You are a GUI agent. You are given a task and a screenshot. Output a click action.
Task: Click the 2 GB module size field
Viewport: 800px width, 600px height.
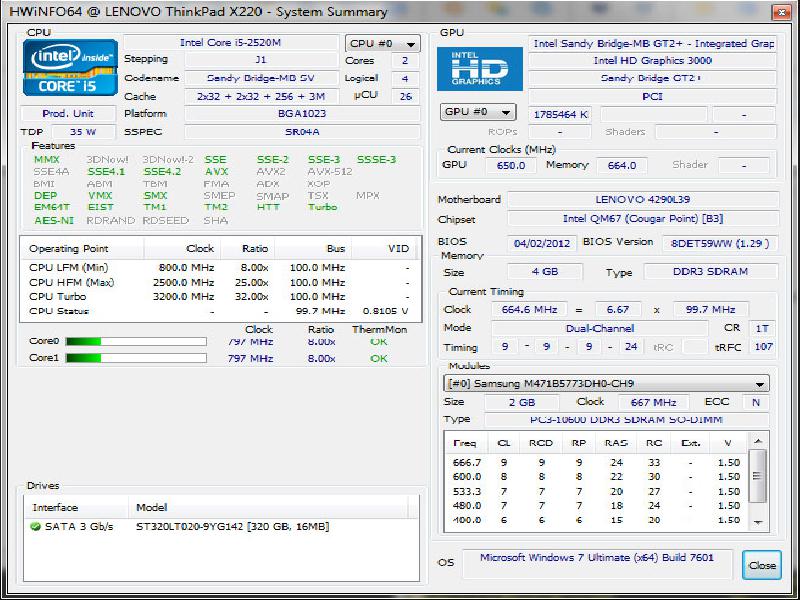(x=521, y=403)
